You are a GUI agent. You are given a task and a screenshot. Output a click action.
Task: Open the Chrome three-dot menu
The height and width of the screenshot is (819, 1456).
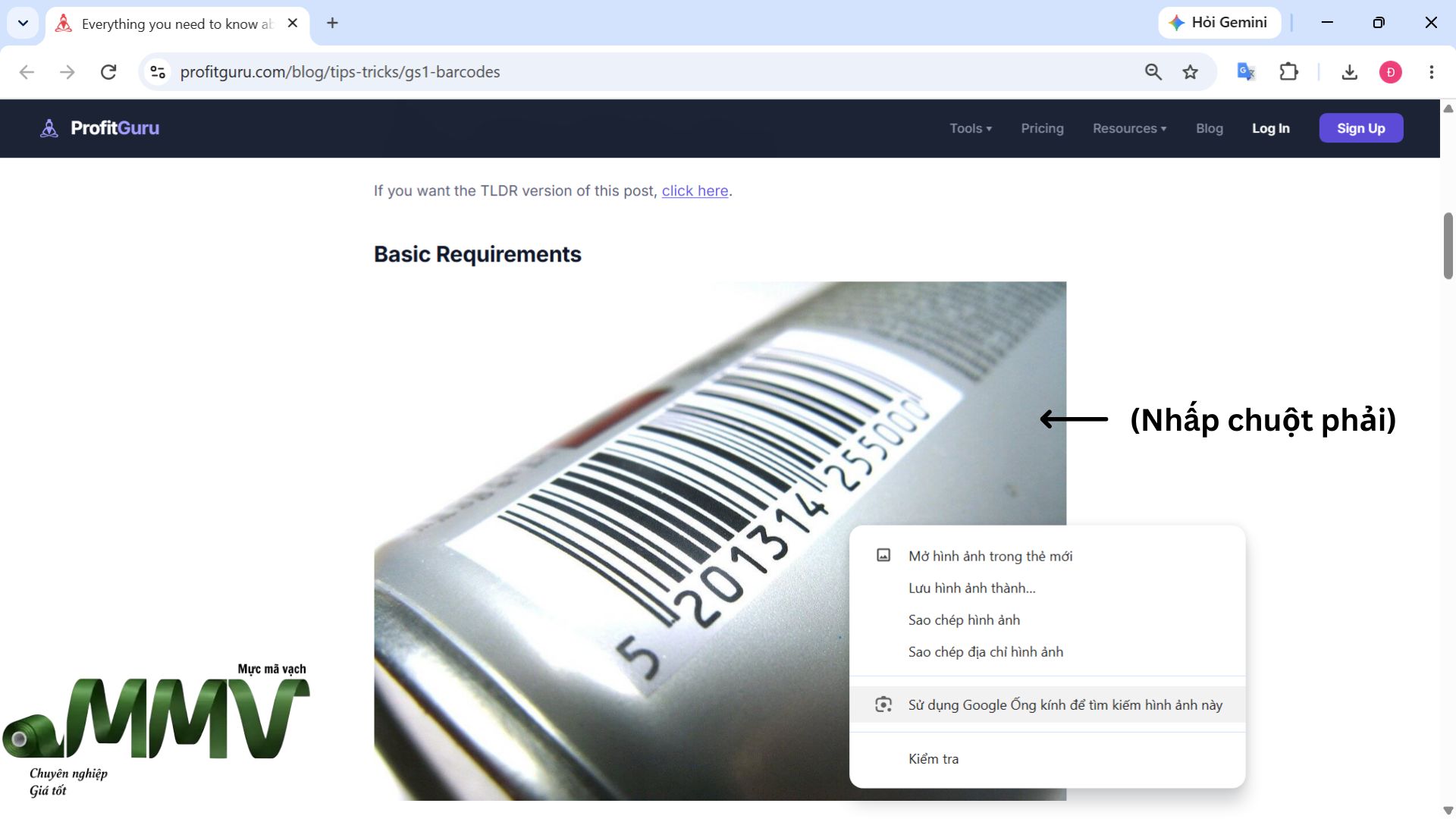[x=1431, y=72]
